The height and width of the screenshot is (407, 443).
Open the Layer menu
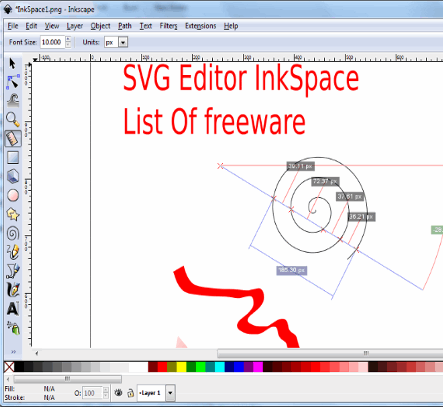pos(75,26)
